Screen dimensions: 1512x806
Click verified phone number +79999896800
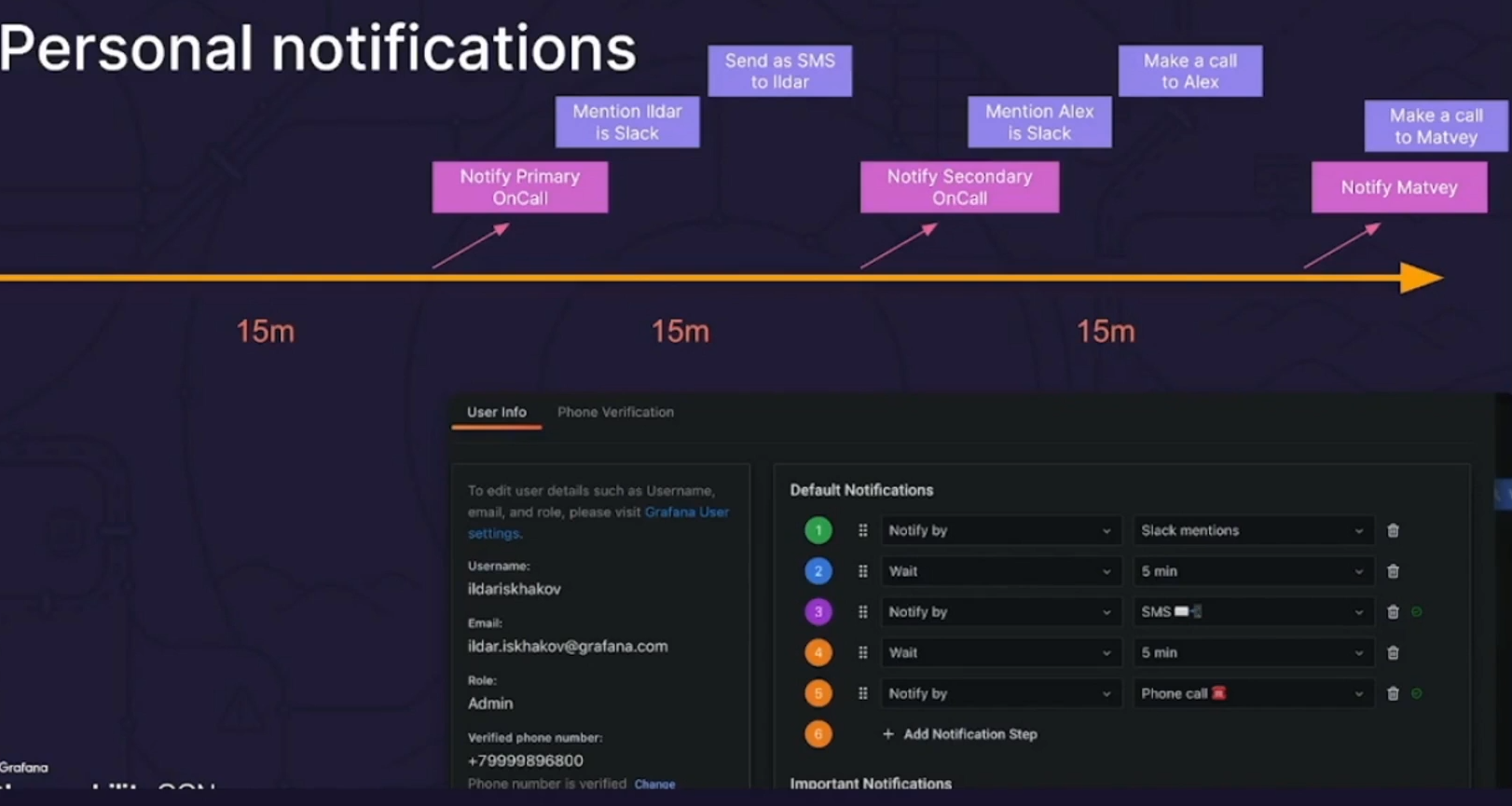point(526,760)
